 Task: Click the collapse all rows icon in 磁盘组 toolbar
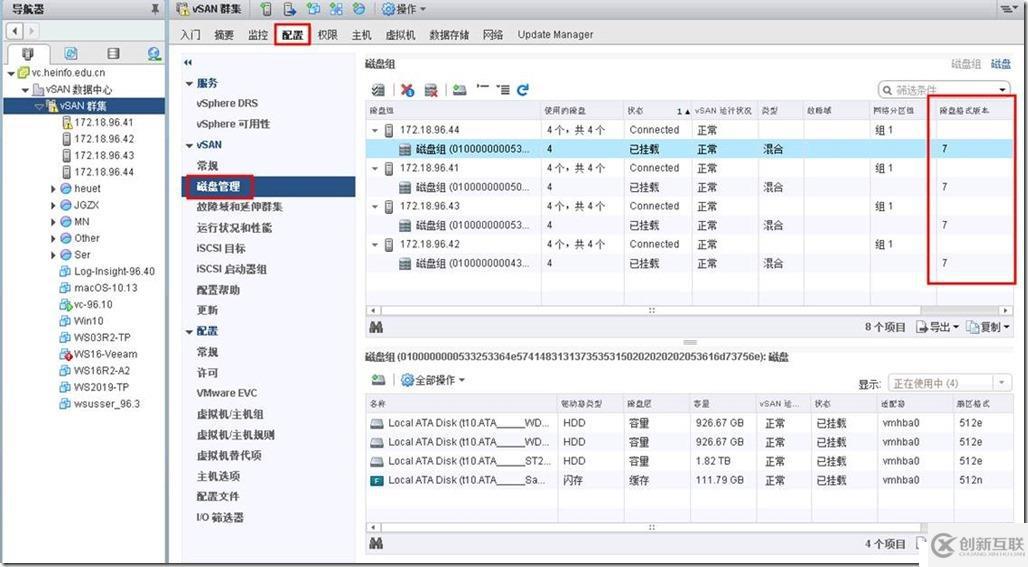(483, 88)
